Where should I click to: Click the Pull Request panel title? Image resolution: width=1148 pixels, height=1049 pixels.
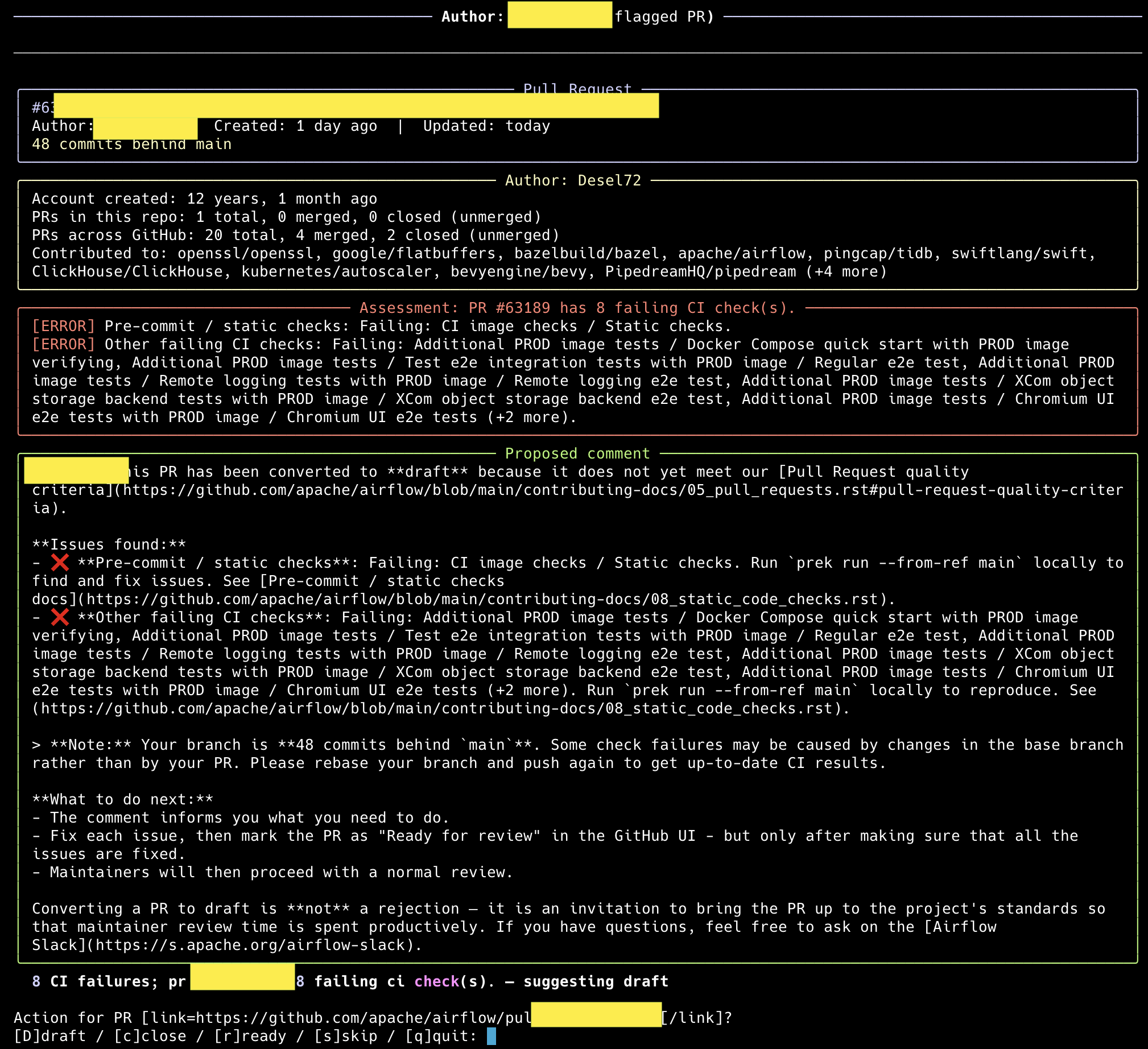coord(577,89)
